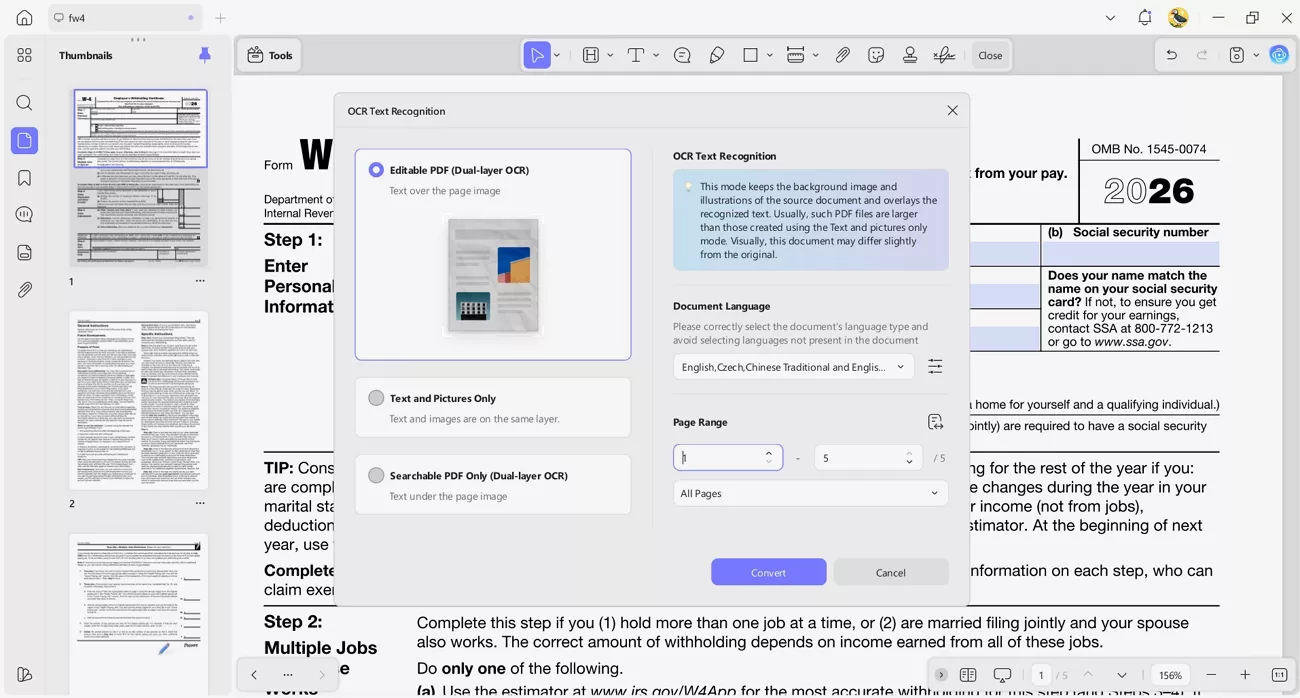Select page 2 thumbnail in the panel

pyautogui.click(x=139, y=400)
